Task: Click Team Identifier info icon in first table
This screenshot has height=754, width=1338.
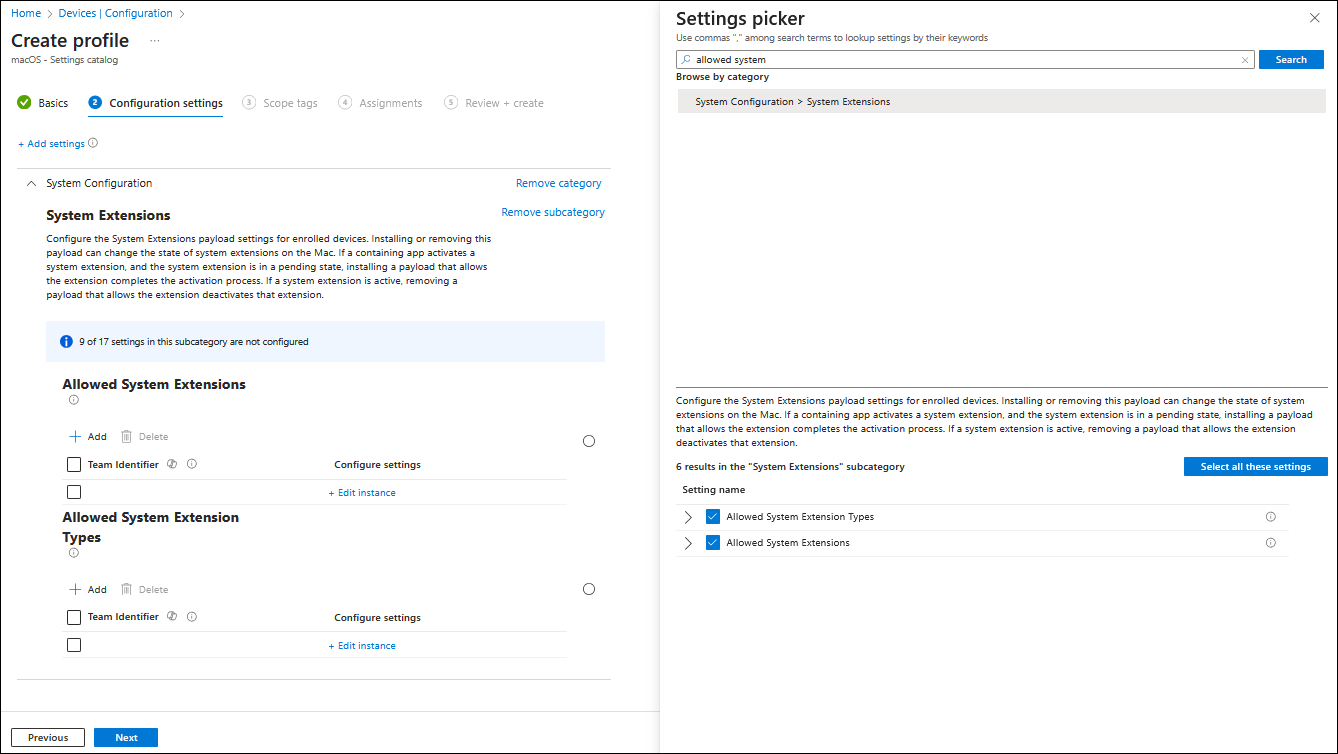Action: (192, 464)
